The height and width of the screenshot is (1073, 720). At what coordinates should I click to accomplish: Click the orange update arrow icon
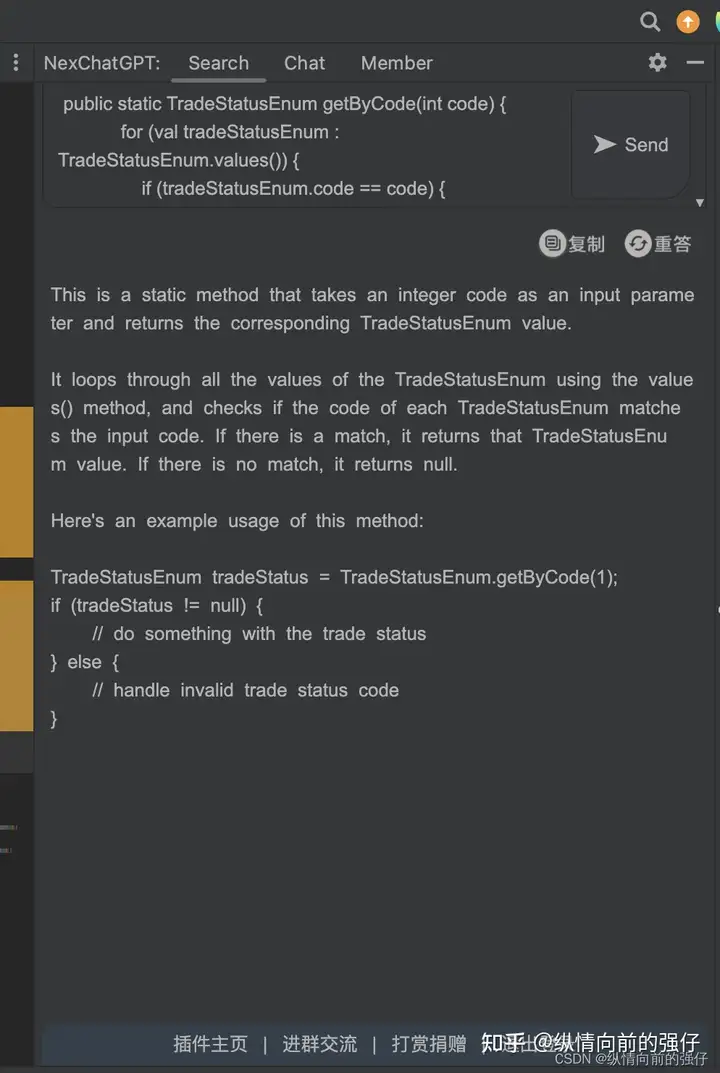(x=688, y=21)
